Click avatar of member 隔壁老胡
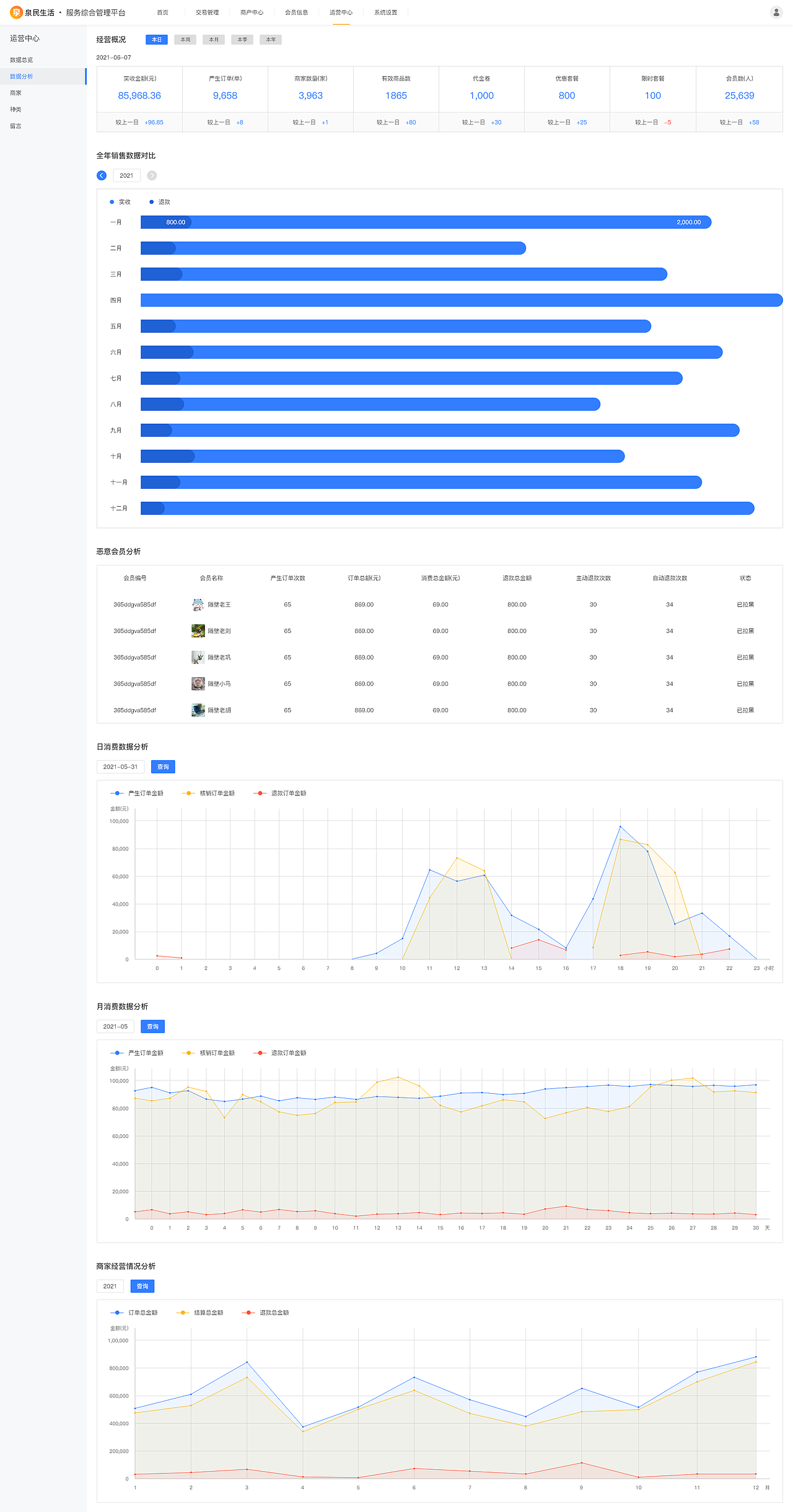The height and width of the screenshot is (1512, 793). point(198,710)
